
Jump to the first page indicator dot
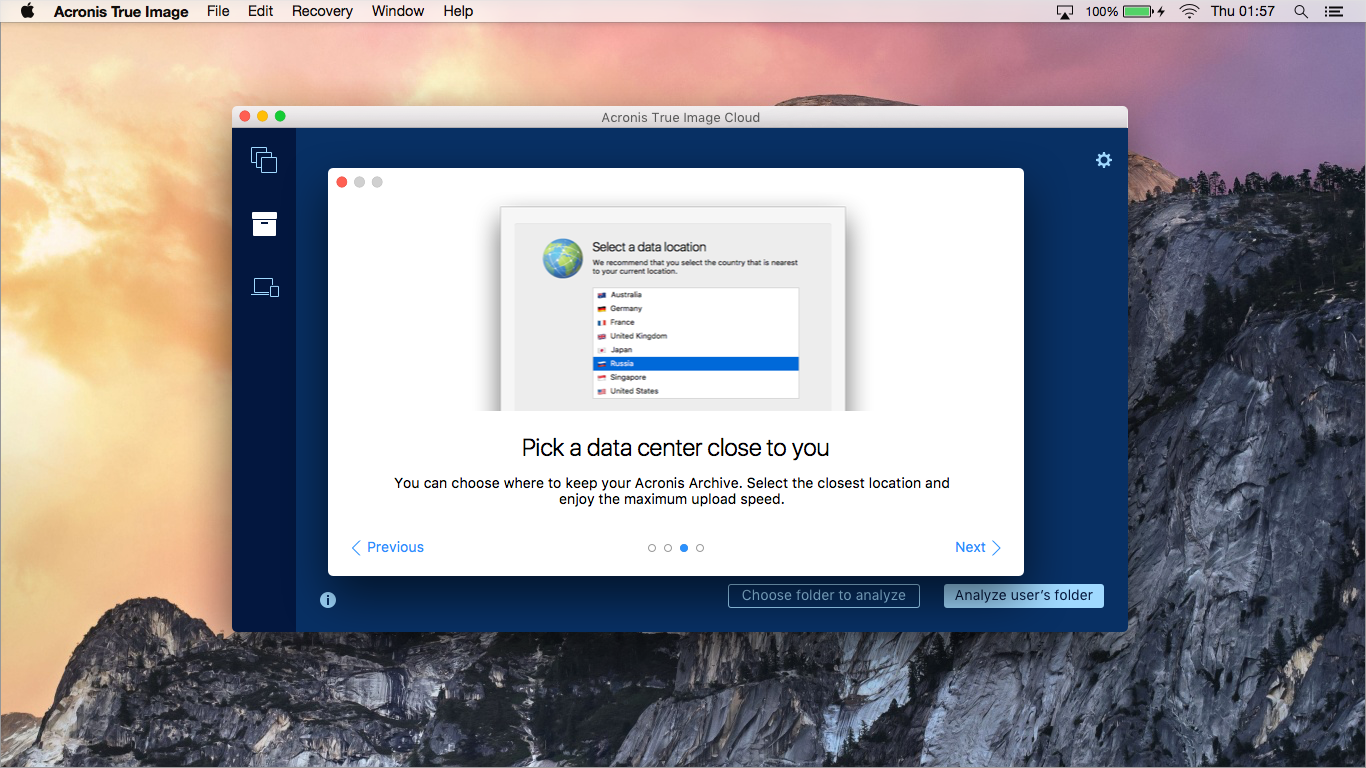point(652,548)
